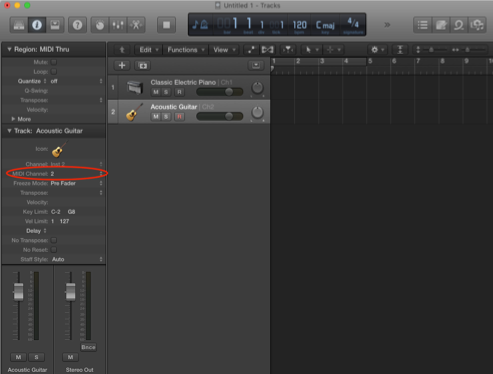This screenshot has height=374, width=493.
Task: Click the Acoustic Guitar track icon
Action: [134, 112]
